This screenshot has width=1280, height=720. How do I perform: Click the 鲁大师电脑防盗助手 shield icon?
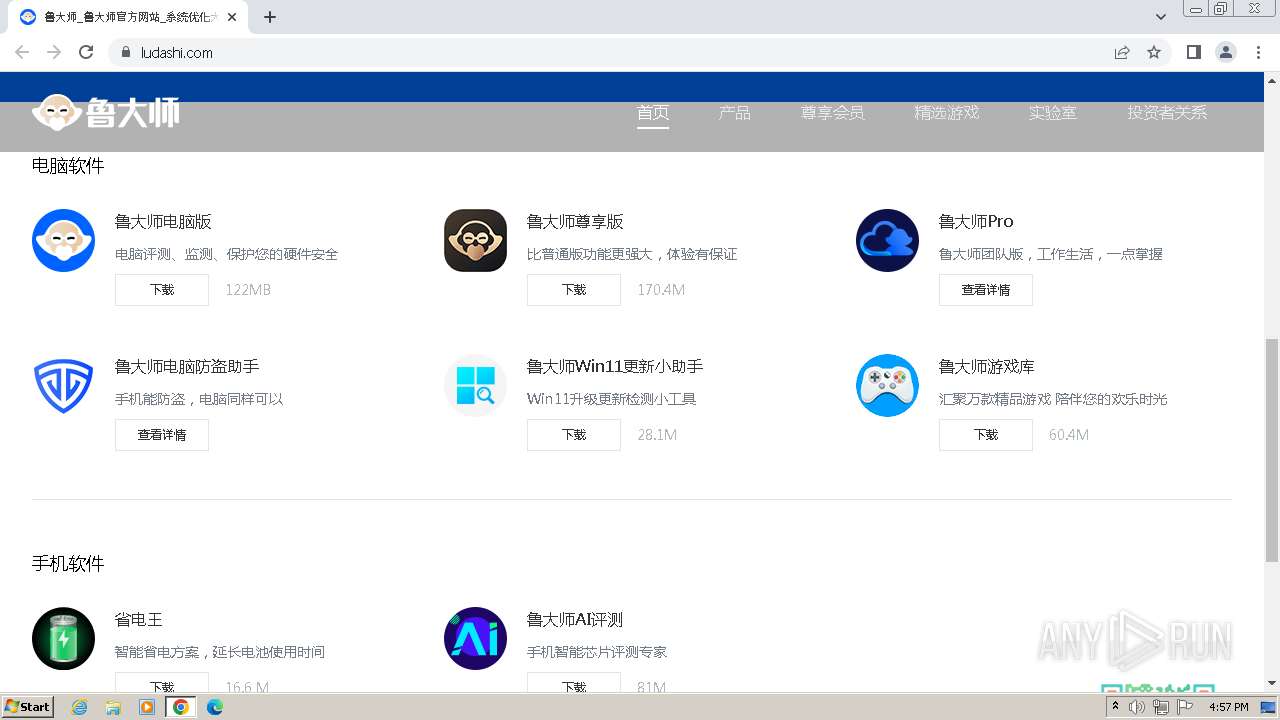[x=63, y=385]
